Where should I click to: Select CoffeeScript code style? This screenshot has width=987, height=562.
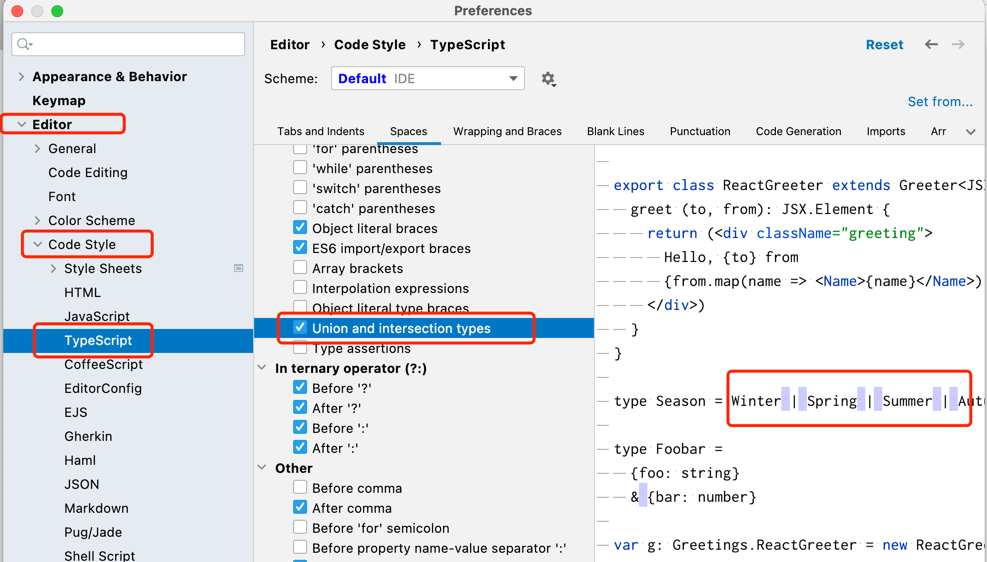[x=103, y=364]
